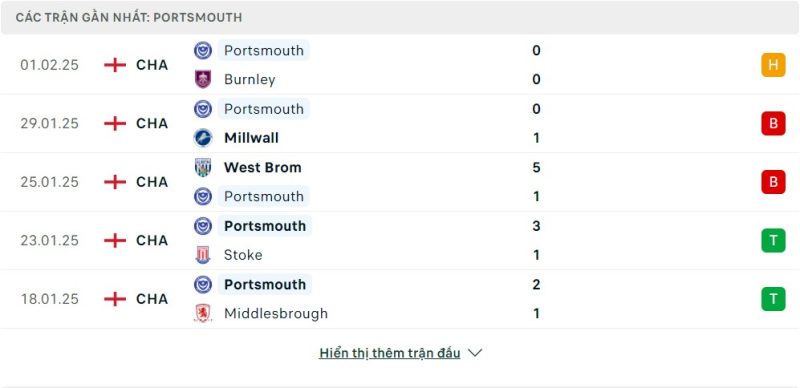
Task: Click the Millwall club crest
Action: click(203, 138)
